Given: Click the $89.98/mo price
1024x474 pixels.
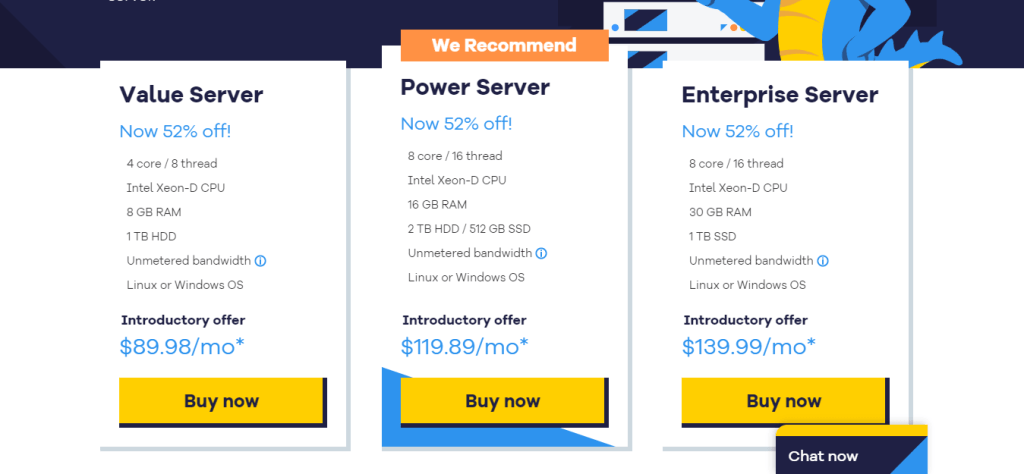Looking at the screenshot, I should click(182, 347).
